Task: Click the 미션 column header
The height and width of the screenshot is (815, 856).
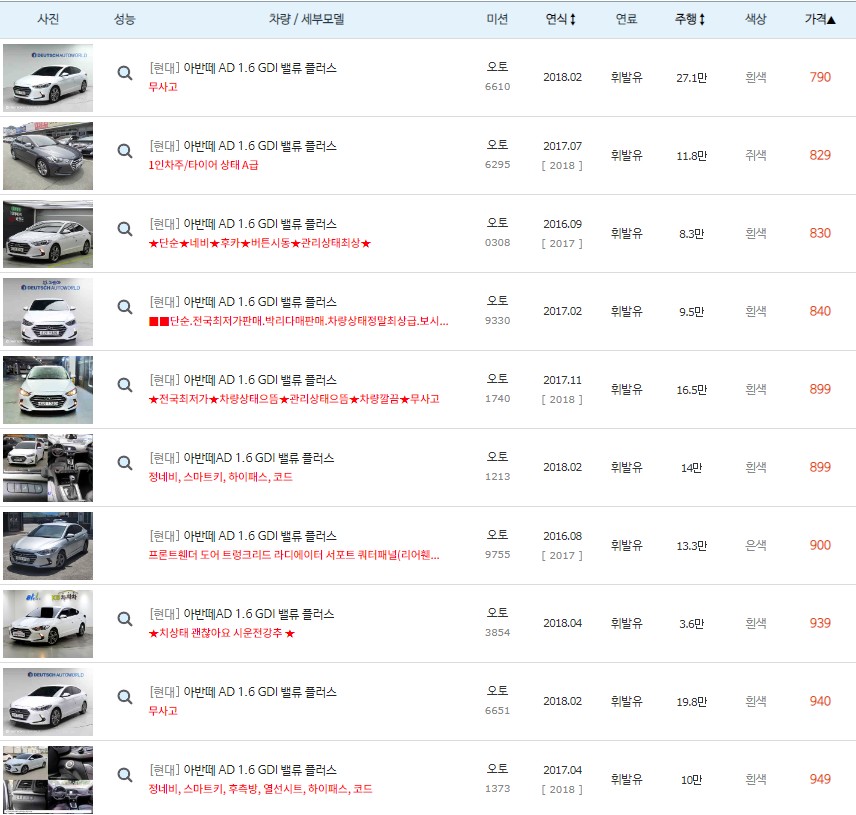Action: click(x=497, y=19)
